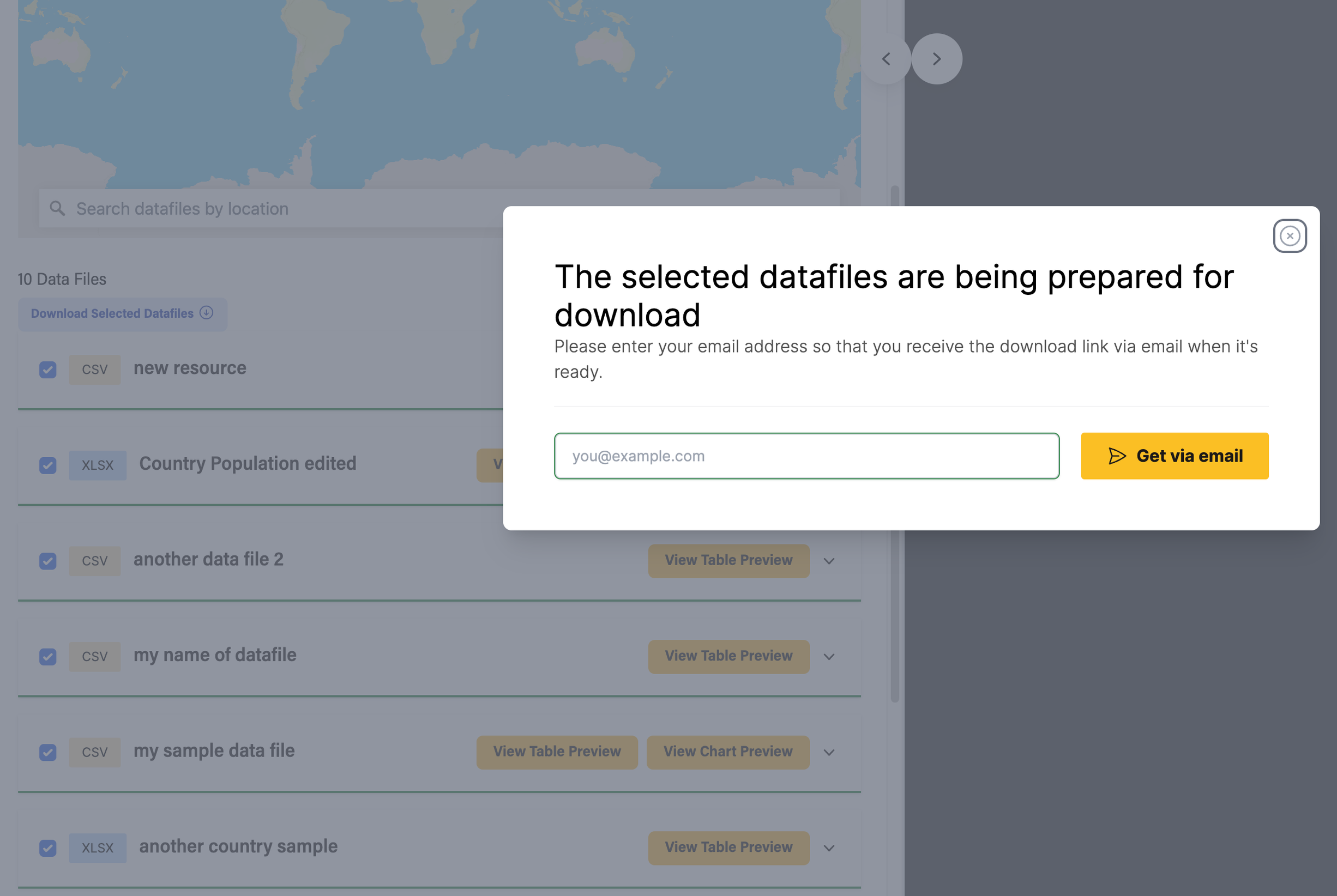The height and width of the screenshot is (896, 1337).
Task: Click the CSV badge for new resource
Action: (95, 370)
